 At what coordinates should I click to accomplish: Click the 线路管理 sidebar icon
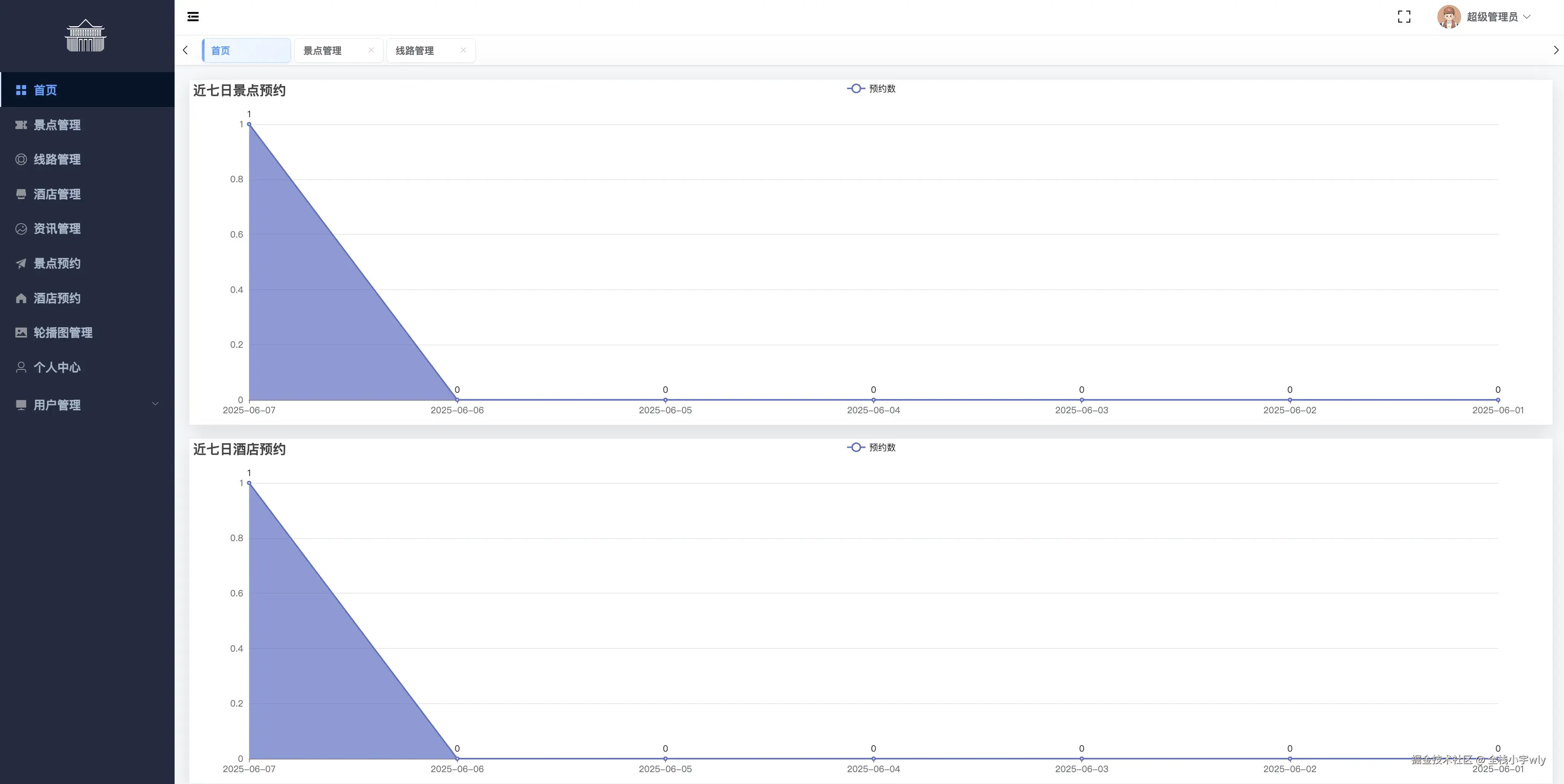click(x=21, y=160)
